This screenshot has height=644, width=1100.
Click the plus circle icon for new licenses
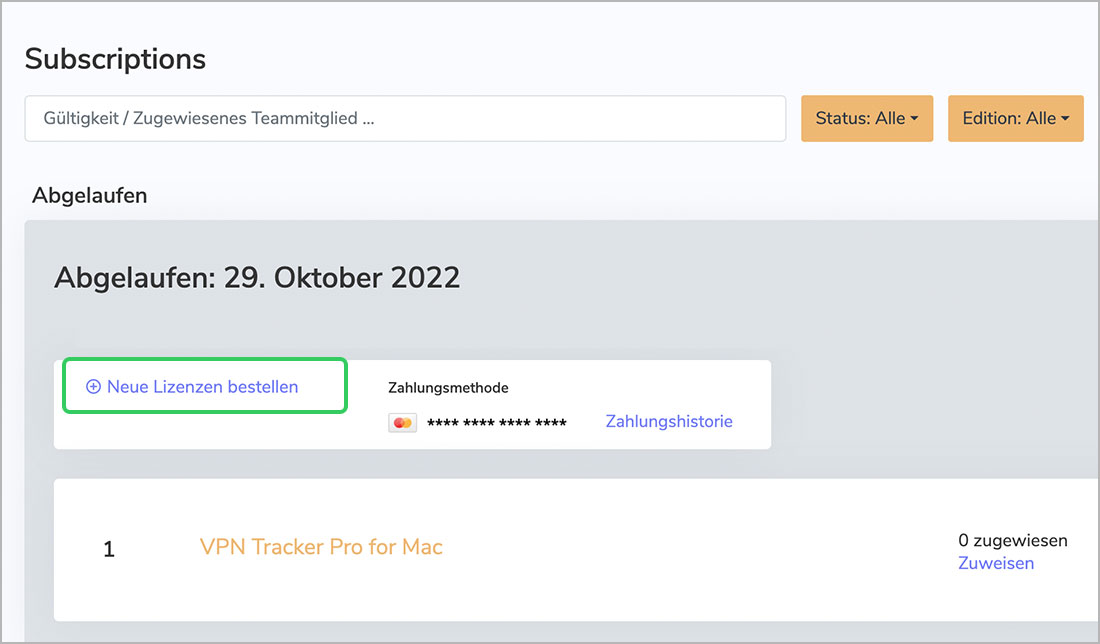click(x=94, y=387)
